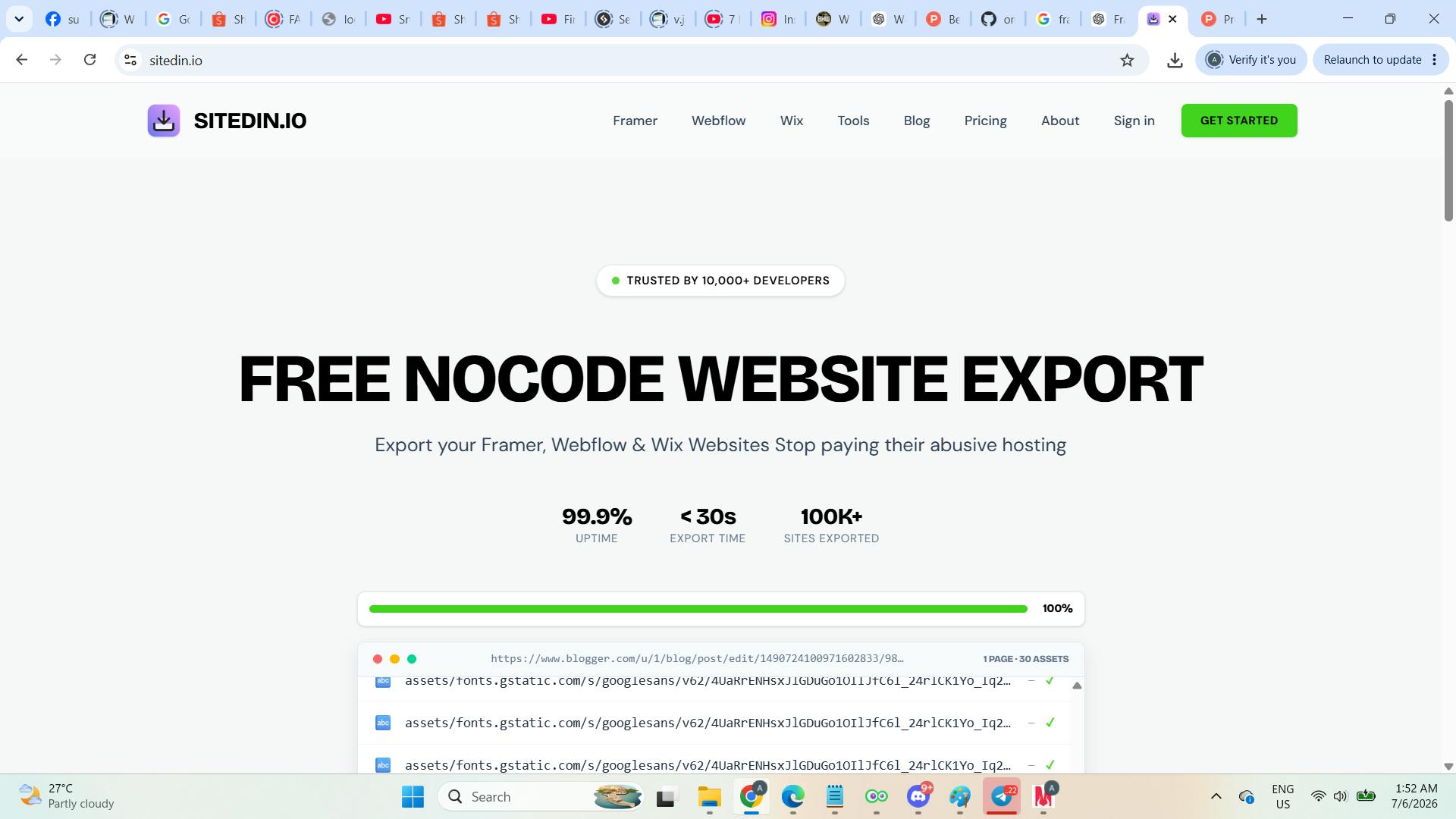Click ENG US language indicator
This screenshot has width=1456, height=819.
(1282, 796)
